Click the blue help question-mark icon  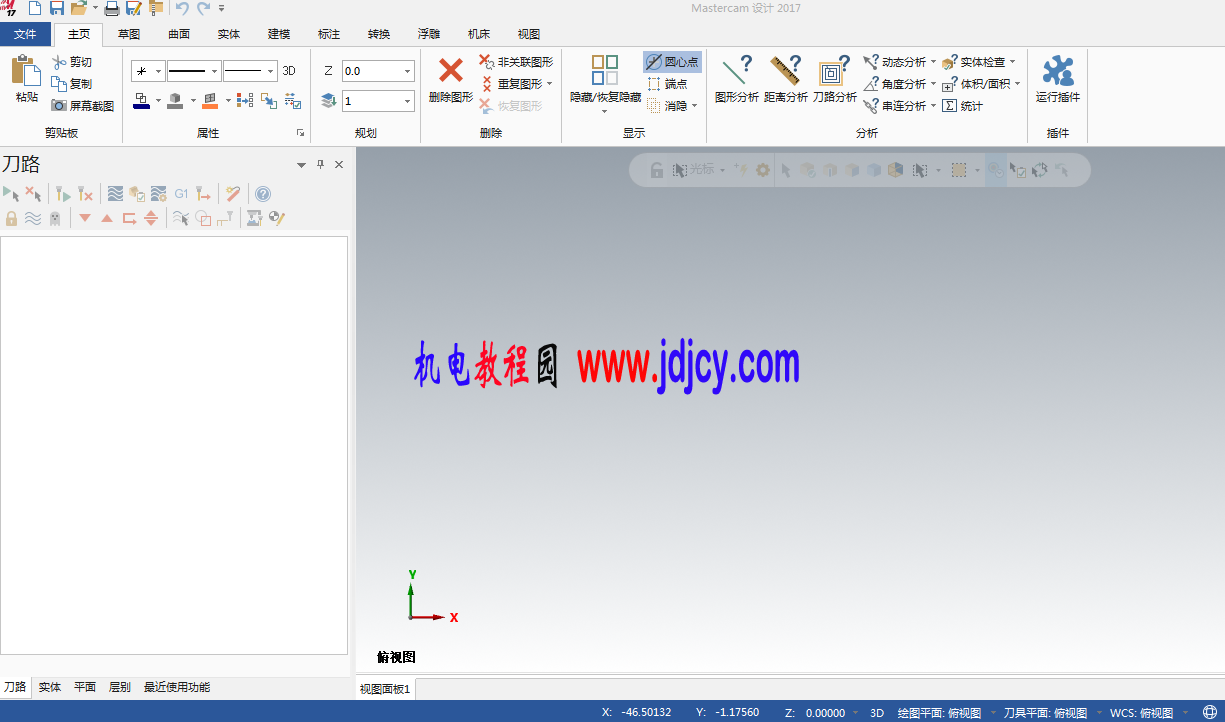(x=262, y=194)
